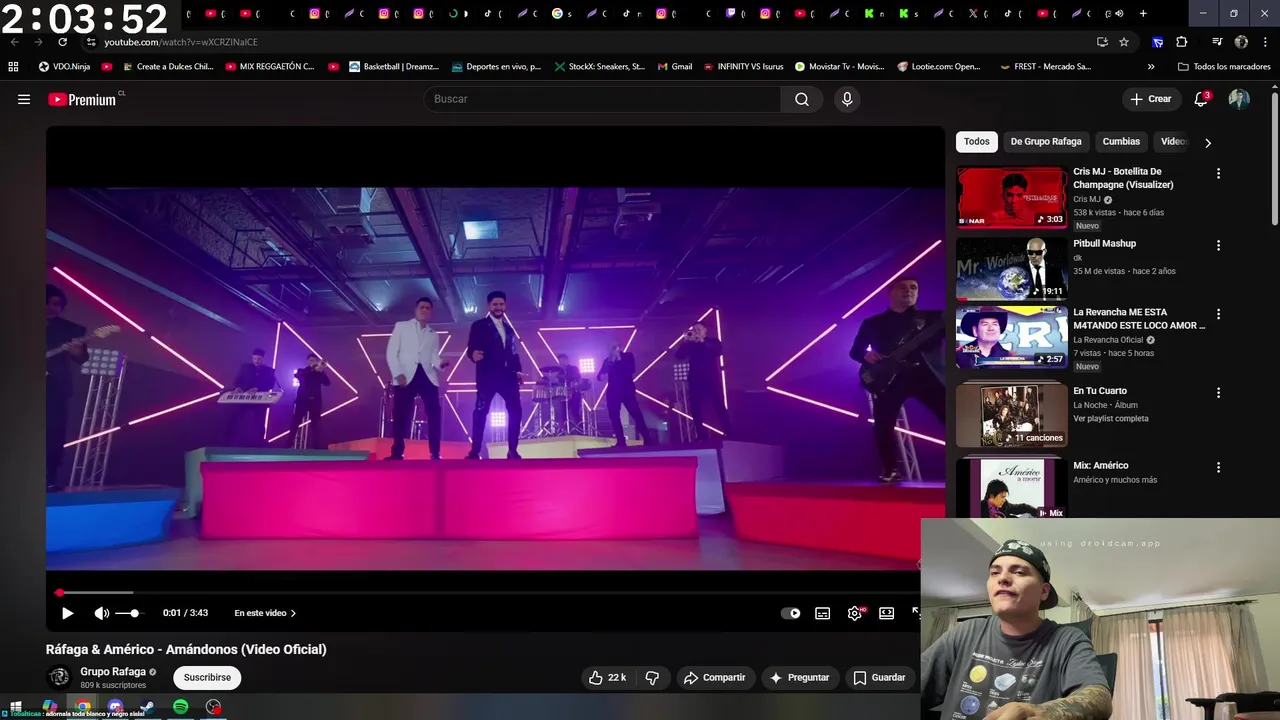Open the La Revancha video thumbnail
The image size is (1280, 720).
pyautogui.click(x=1011, y=337)
